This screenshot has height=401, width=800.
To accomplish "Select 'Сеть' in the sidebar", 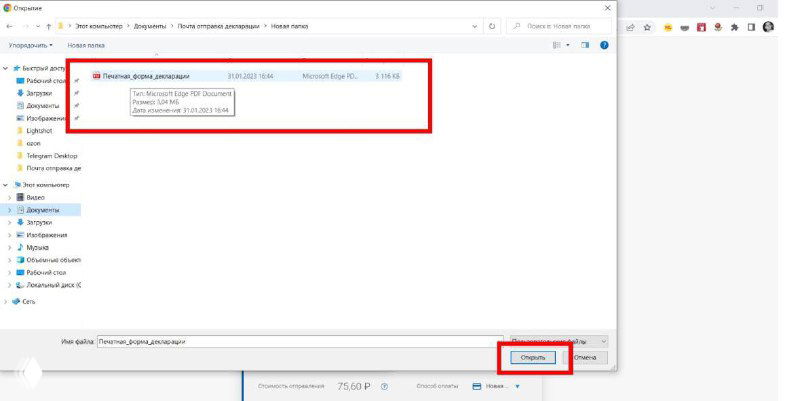I will point(29,302).
